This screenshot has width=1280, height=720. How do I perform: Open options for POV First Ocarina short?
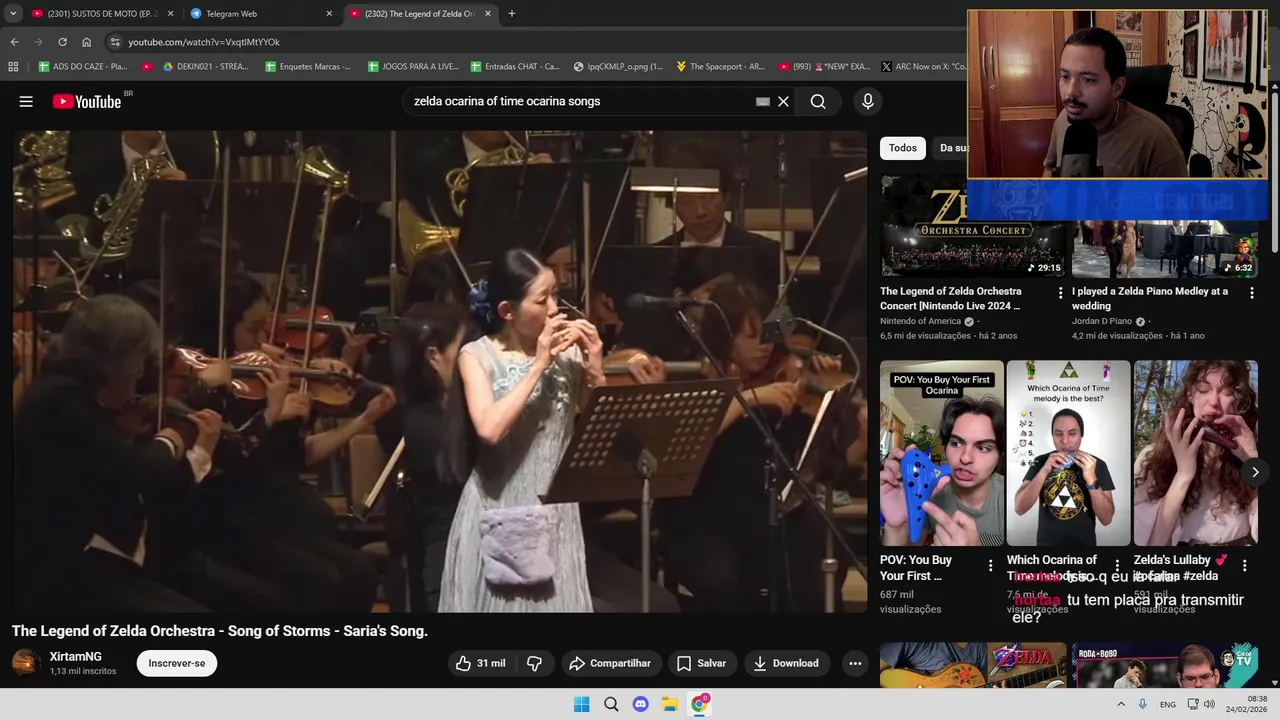coord(990,566)
